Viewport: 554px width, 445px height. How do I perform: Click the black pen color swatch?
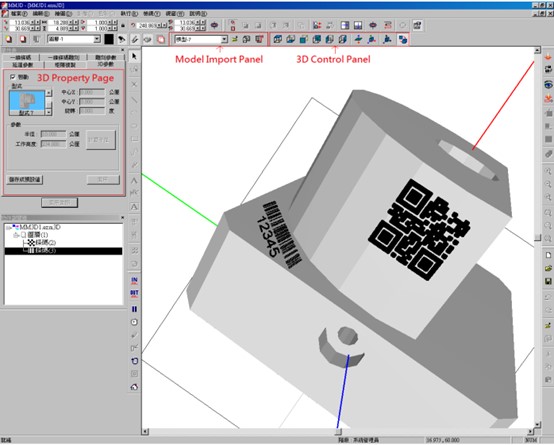tap(109, 39)
